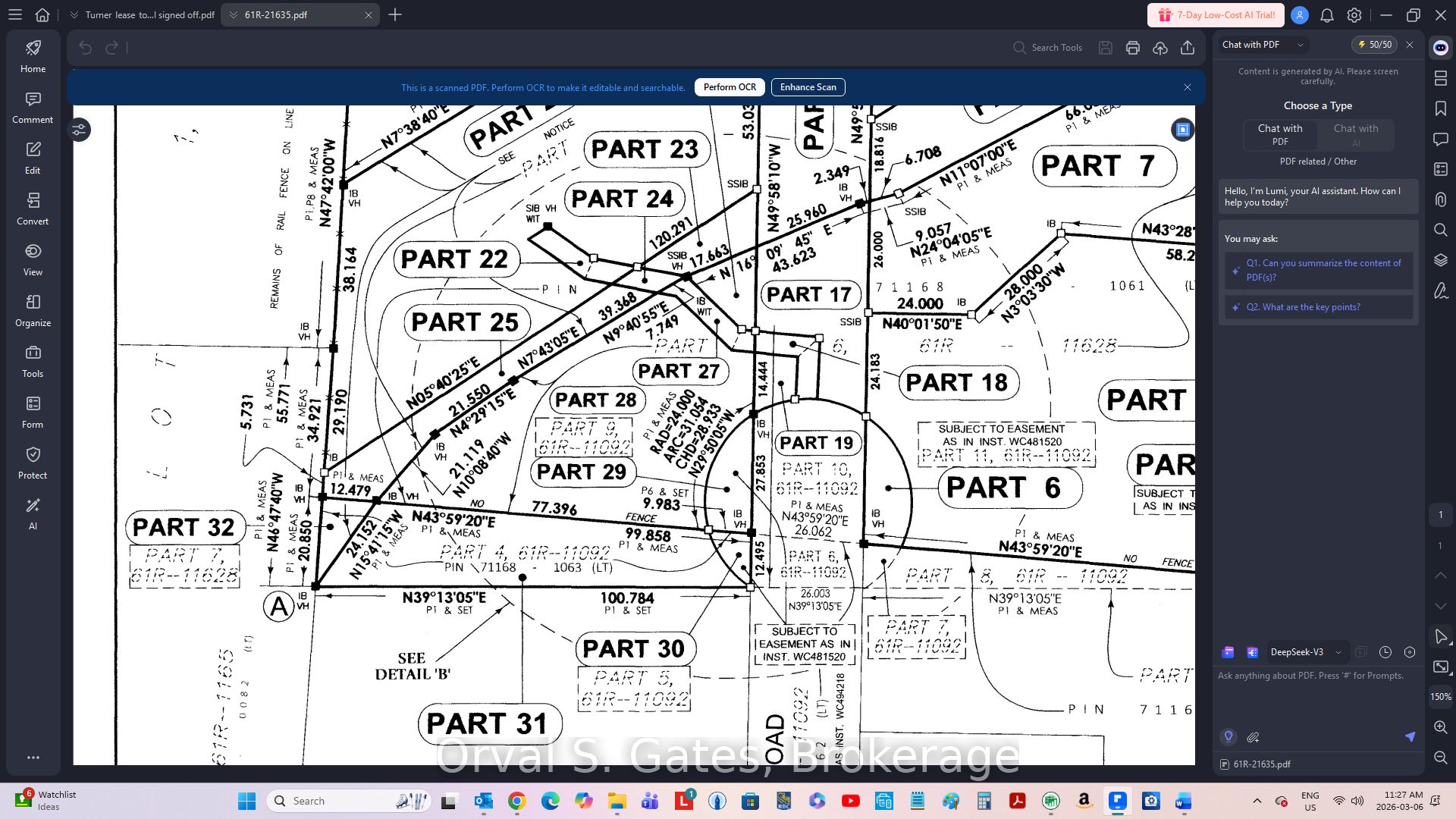This screenshot has height=819, width=1456.
Task: Toggle the floating page settings button
Action: click(80, 130)
